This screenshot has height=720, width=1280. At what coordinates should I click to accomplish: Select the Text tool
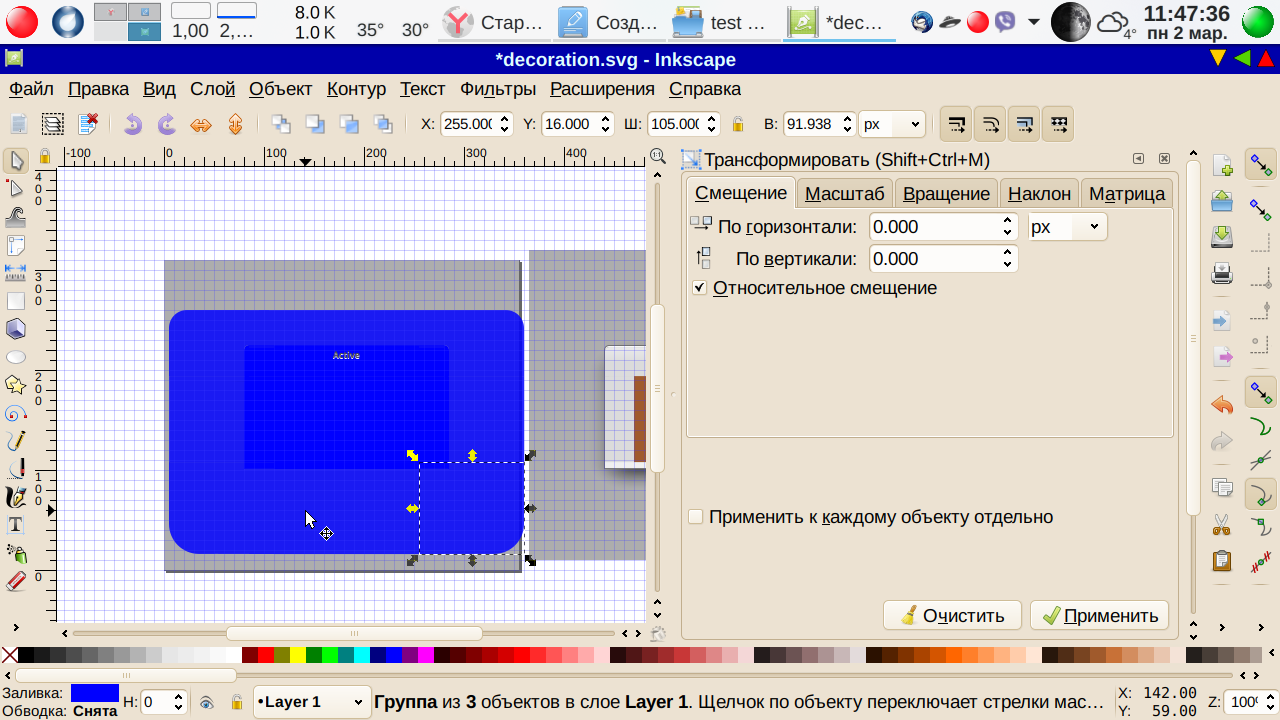(x=16, y=525)
